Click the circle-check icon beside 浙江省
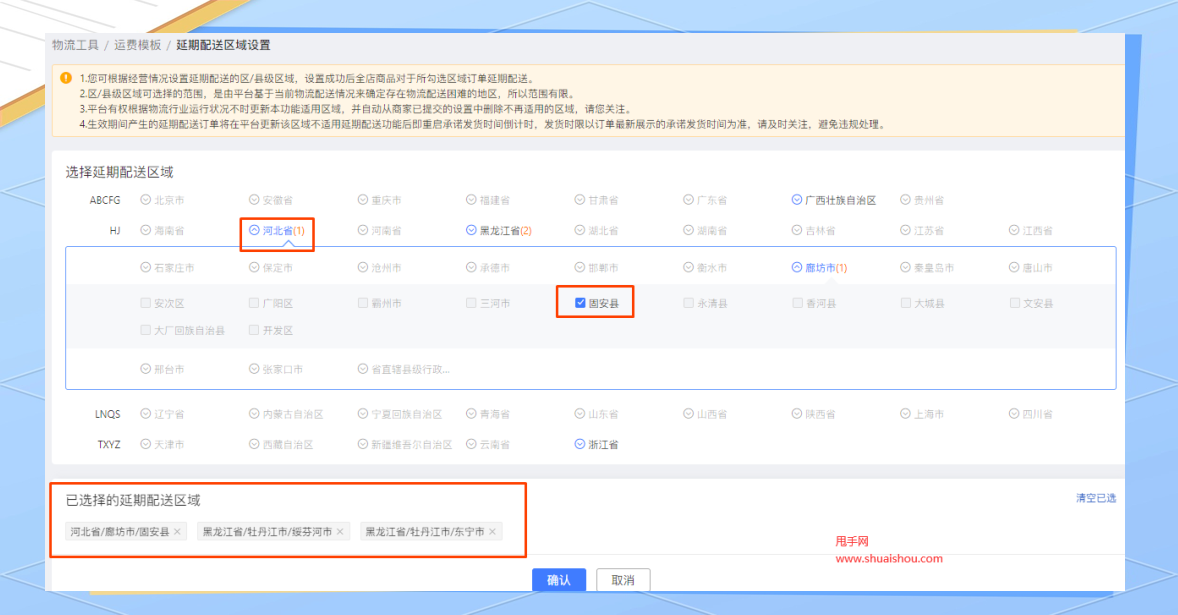Viewport: 1178px width, 615px height. click(578, 443)
